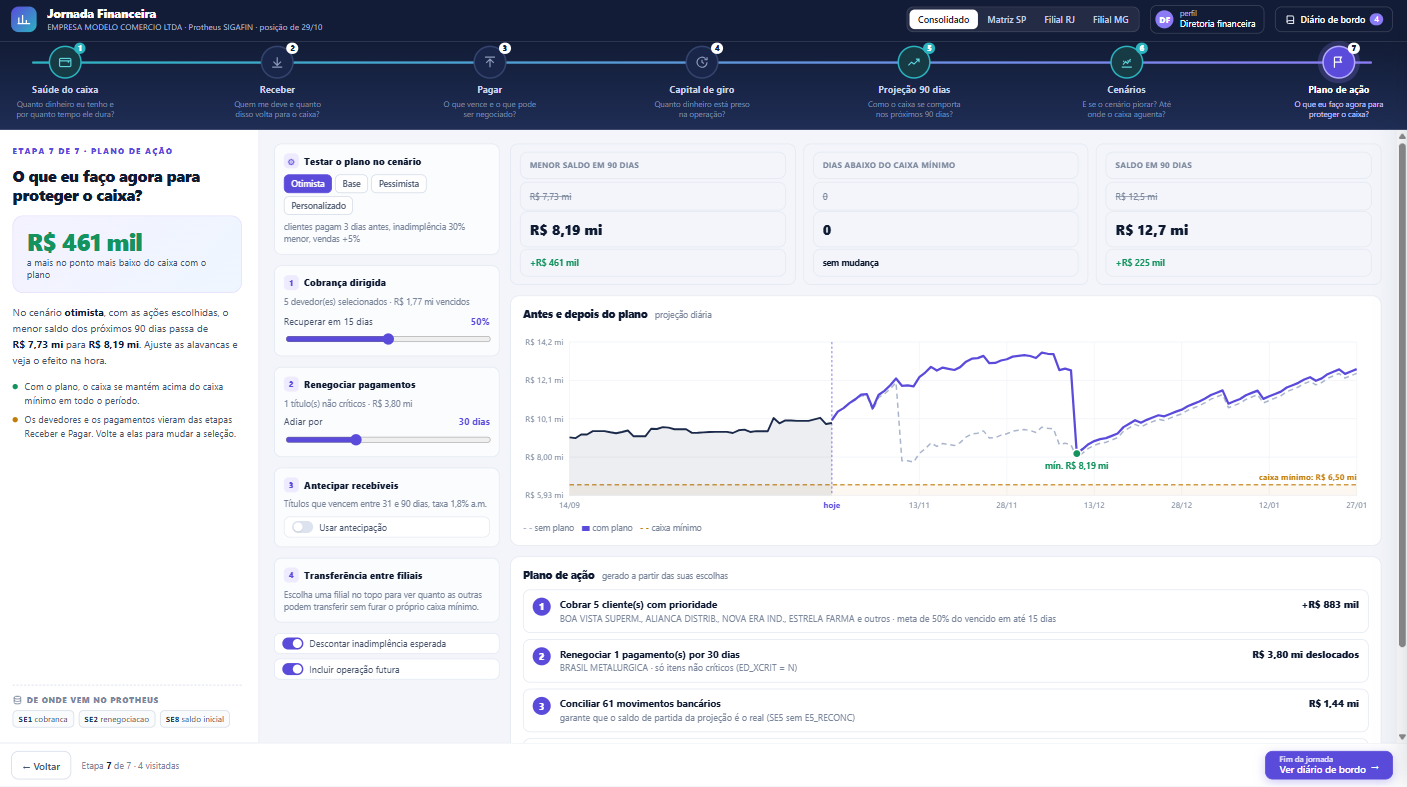1407x787 pixels.
Task: Click the R$ 3,80 mi deslocados amount
Action: (x=1305, y=655)
